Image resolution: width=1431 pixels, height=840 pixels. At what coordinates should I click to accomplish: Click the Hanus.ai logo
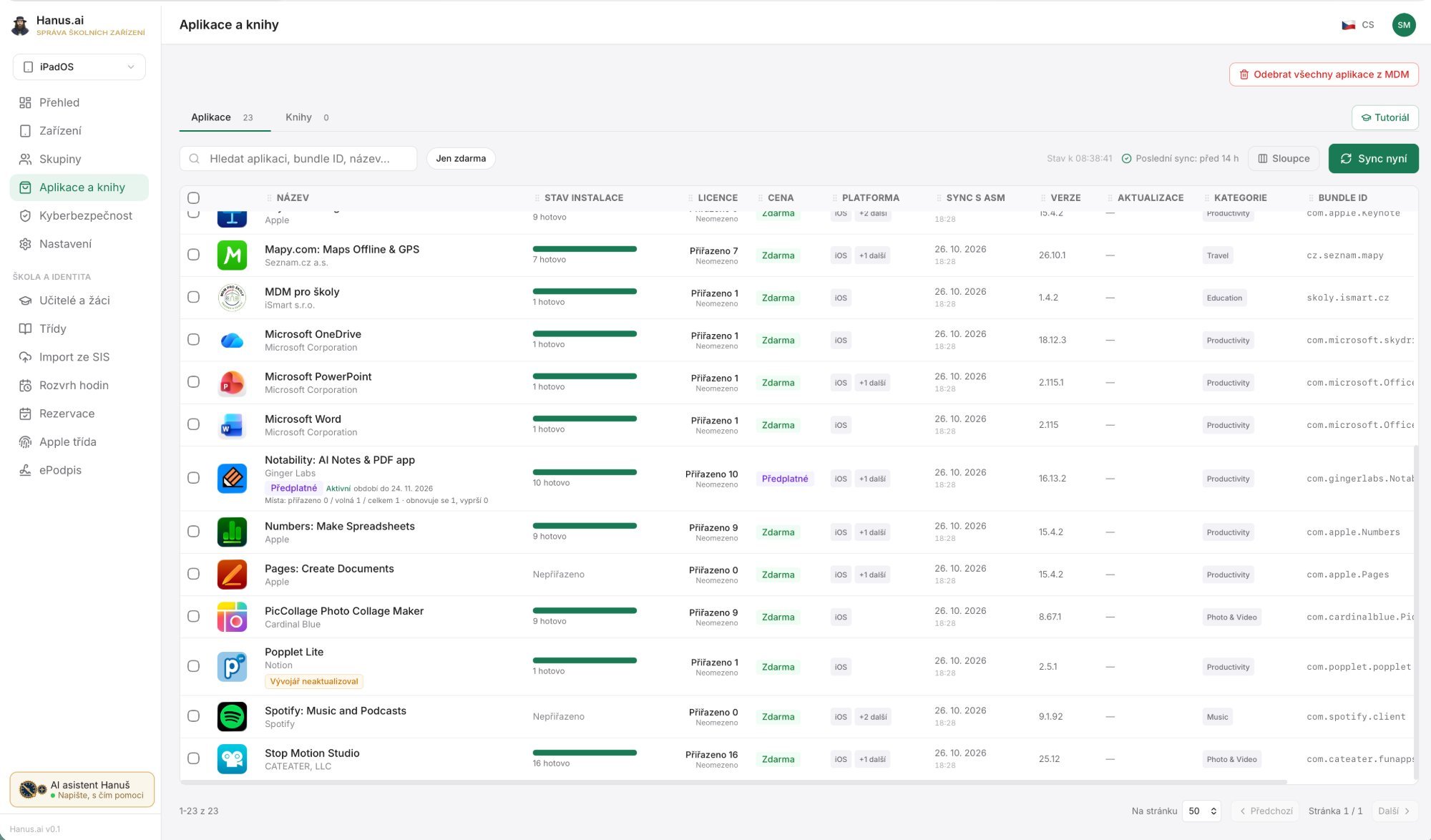(x=21, y=26)
